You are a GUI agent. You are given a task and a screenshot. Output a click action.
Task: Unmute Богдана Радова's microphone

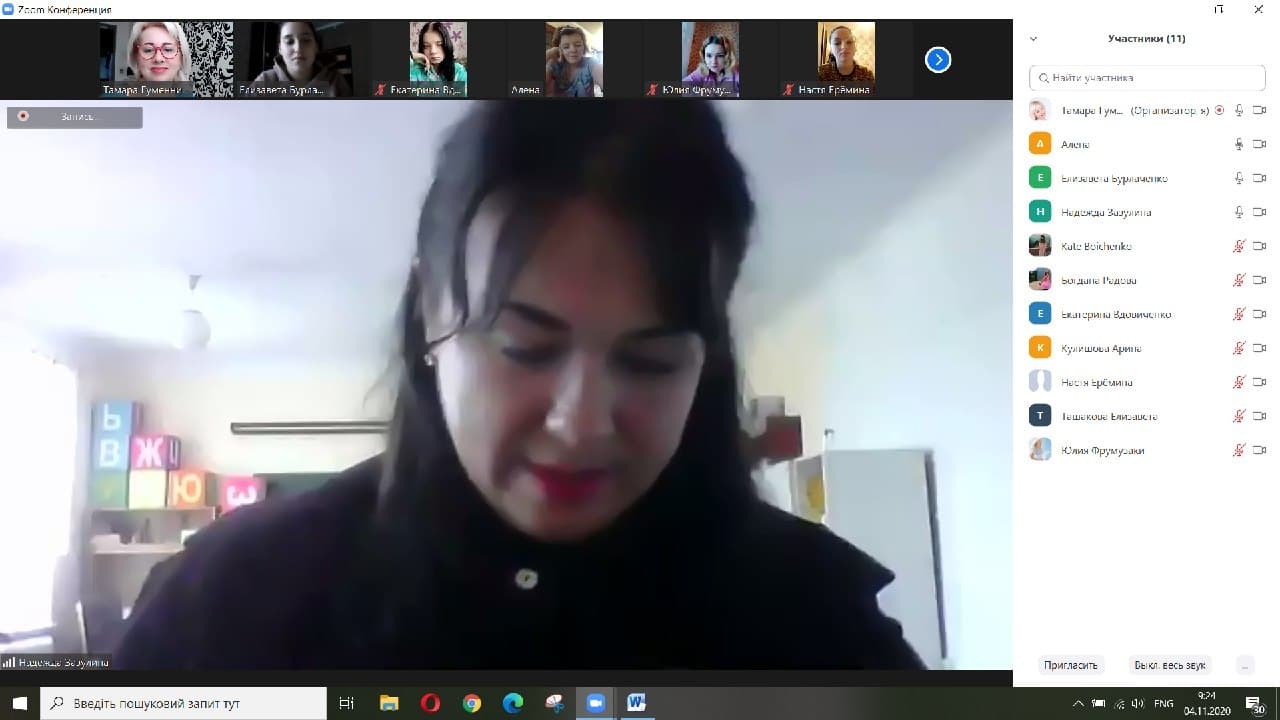click(x=1239, y=280)
